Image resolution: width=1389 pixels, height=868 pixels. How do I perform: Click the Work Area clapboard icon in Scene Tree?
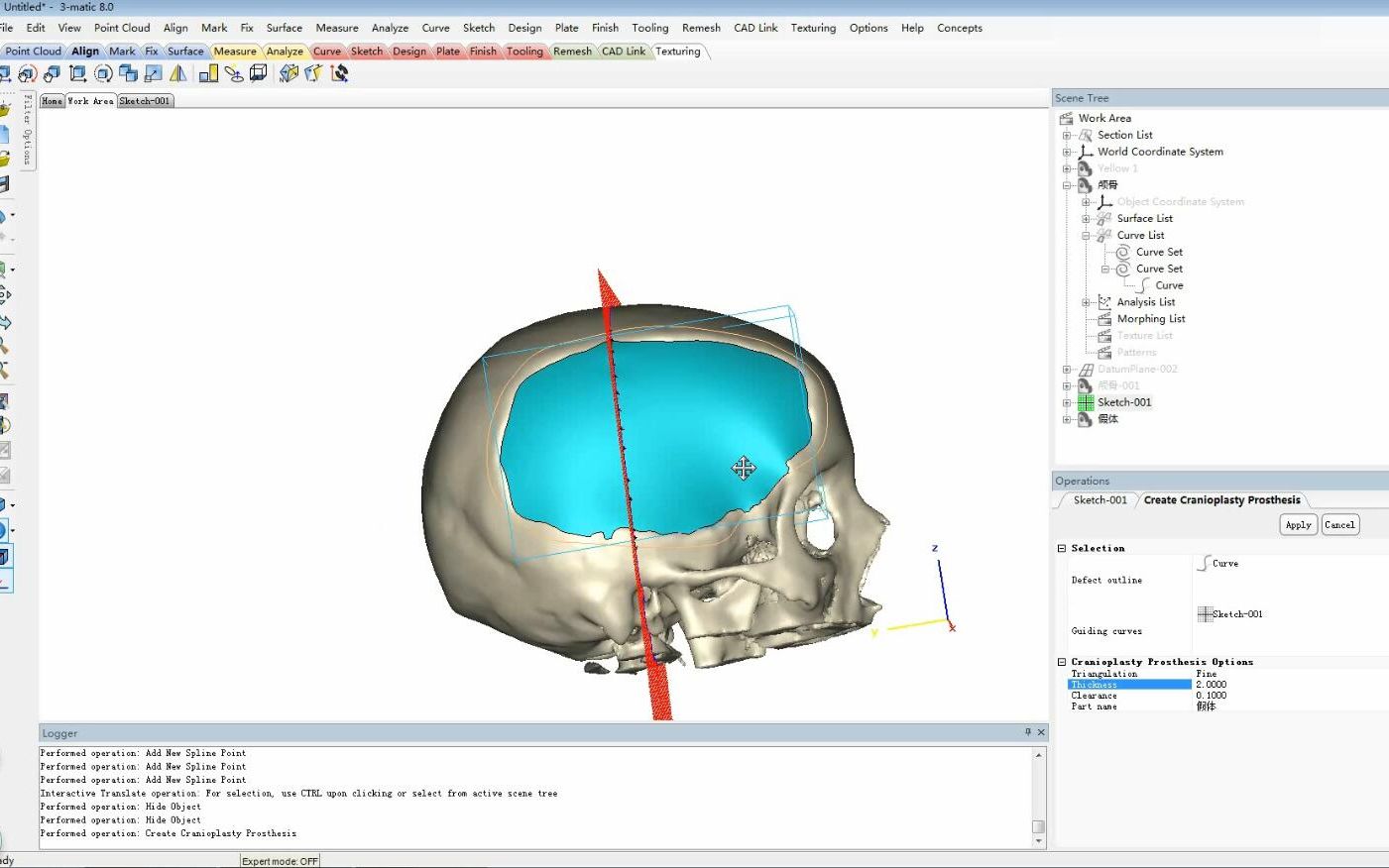(1067, 118)
